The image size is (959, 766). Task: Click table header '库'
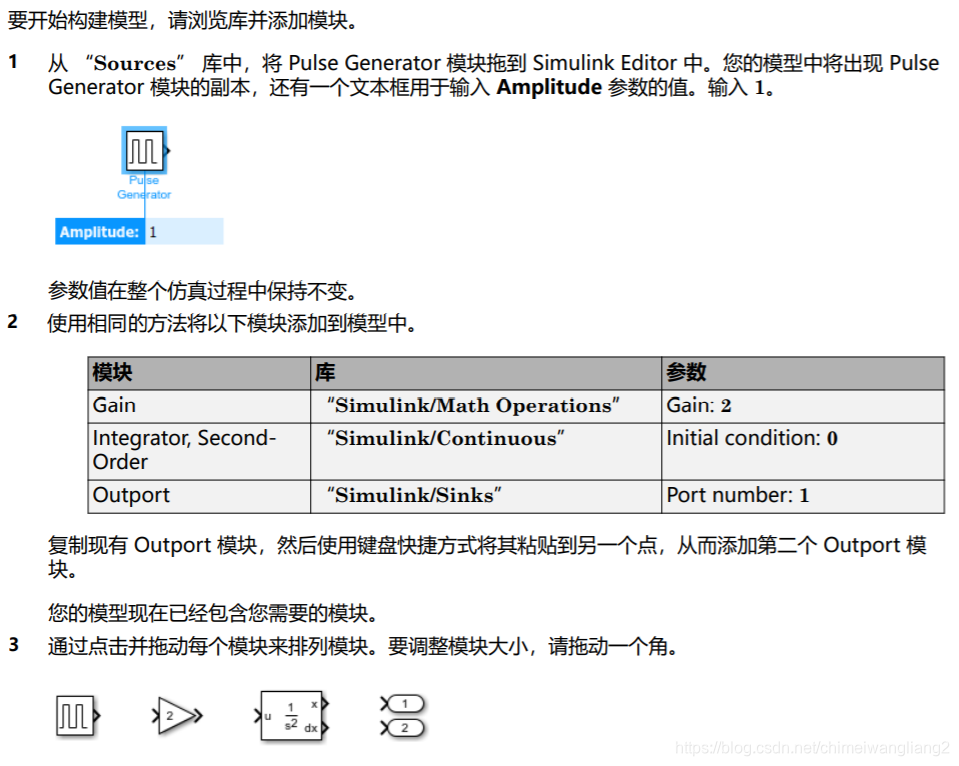pyautogui.click(x=486, y=373)
